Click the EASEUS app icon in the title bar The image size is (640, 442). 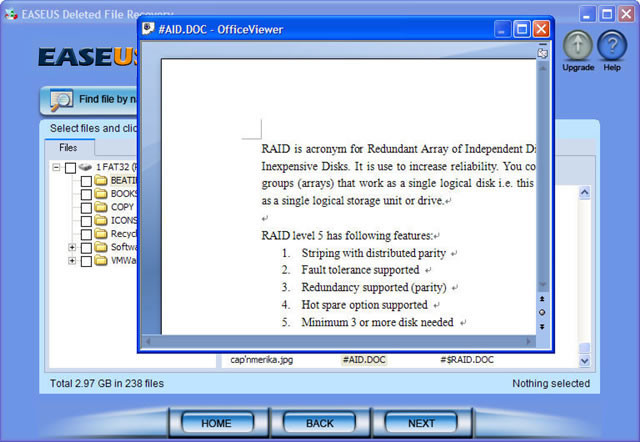coord(11,15)
